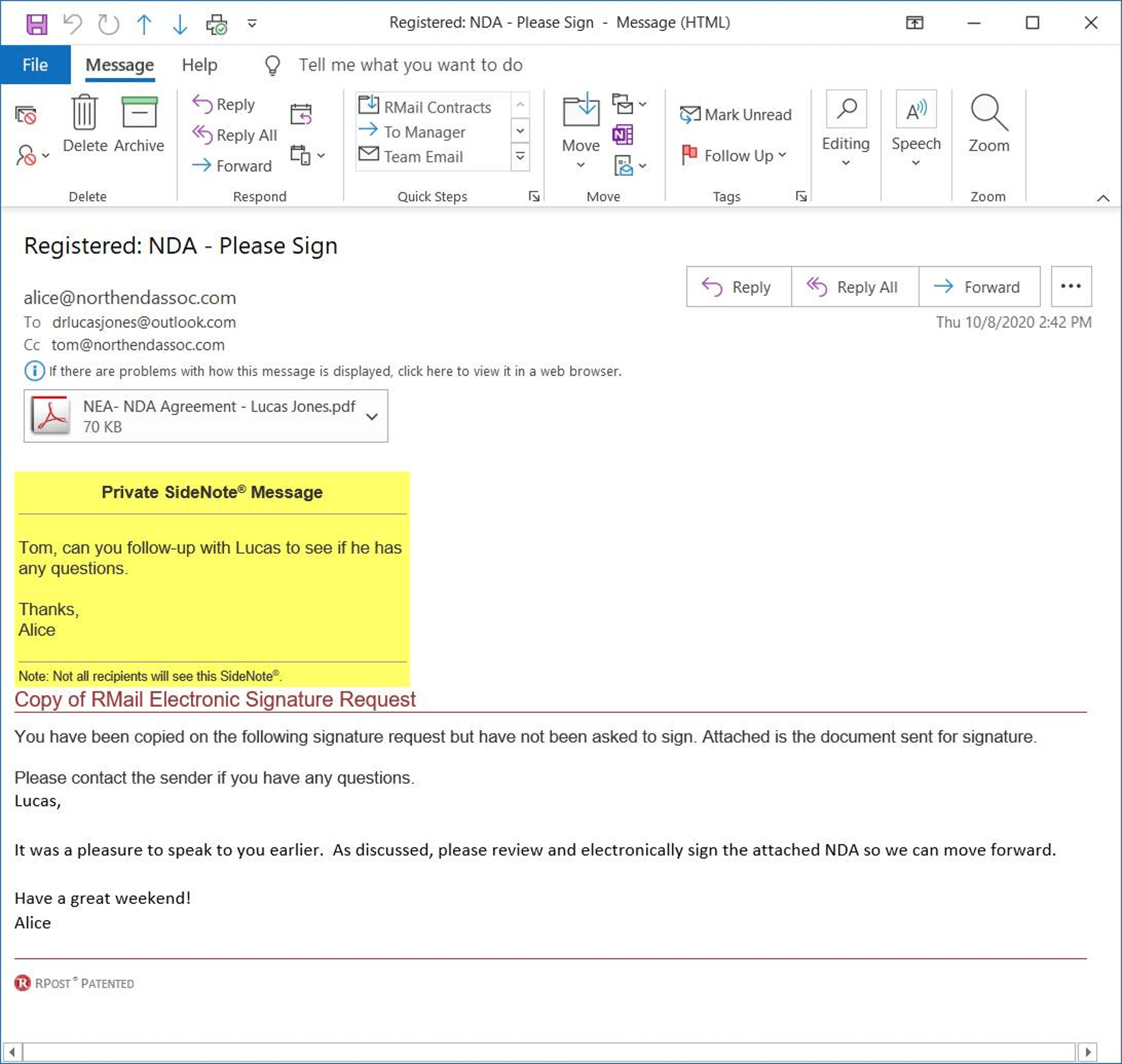This screenshot has width=1122, height=1064.
Task: Switch to the Help tab
Action: point(199,65)
